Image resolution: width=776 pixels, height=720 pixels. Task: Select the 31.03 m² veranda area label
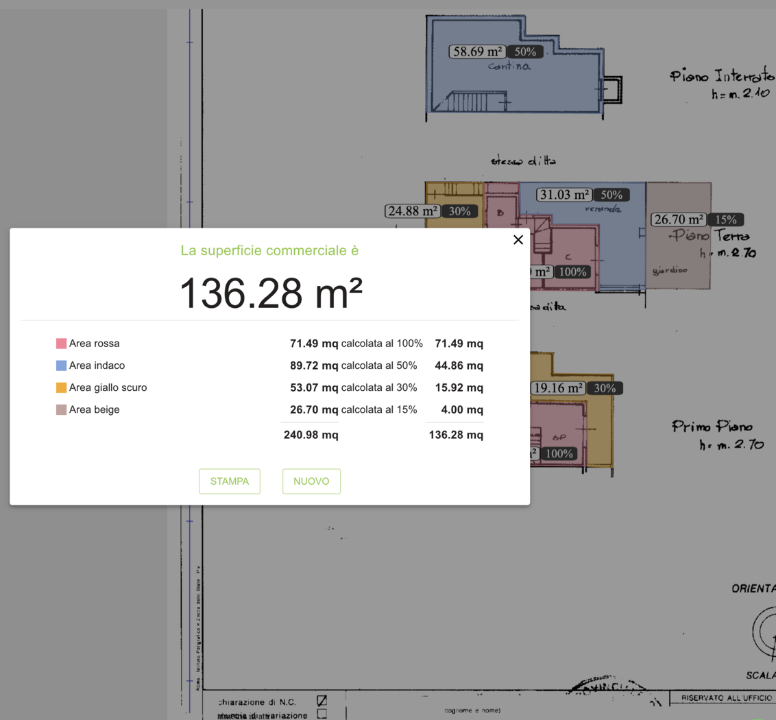click(564, 195)
